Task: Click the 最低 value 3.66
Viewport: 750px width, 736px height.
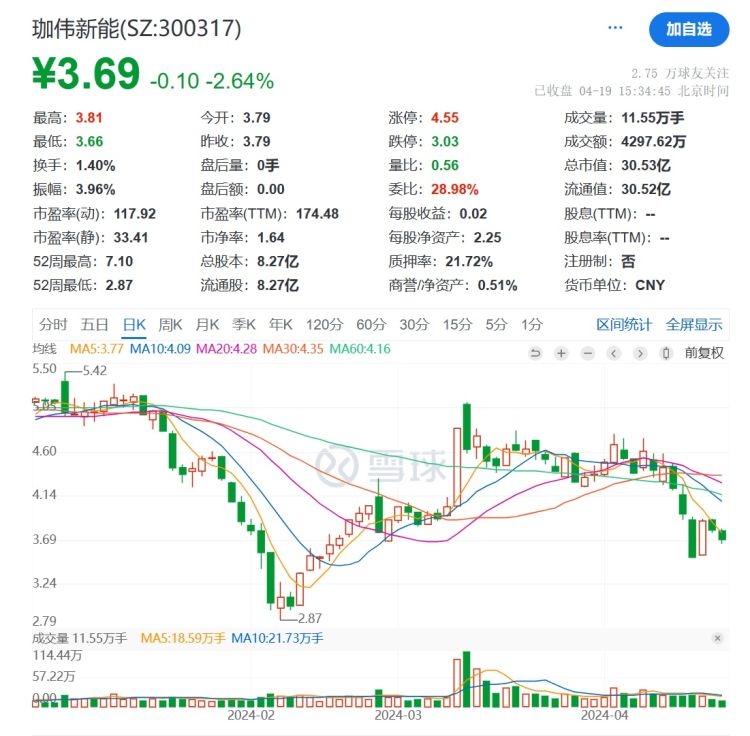Action: click(x=89, y=142)
